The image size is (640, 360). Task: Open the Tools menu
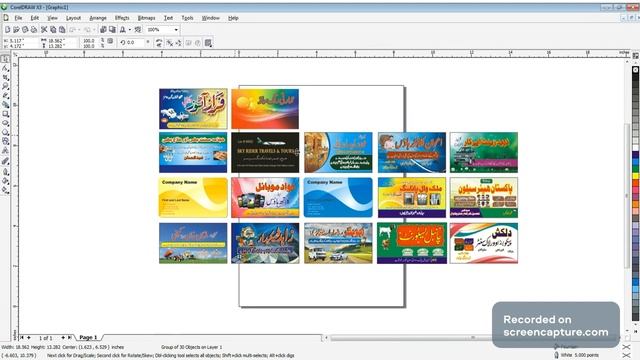[x=187, y=18]
